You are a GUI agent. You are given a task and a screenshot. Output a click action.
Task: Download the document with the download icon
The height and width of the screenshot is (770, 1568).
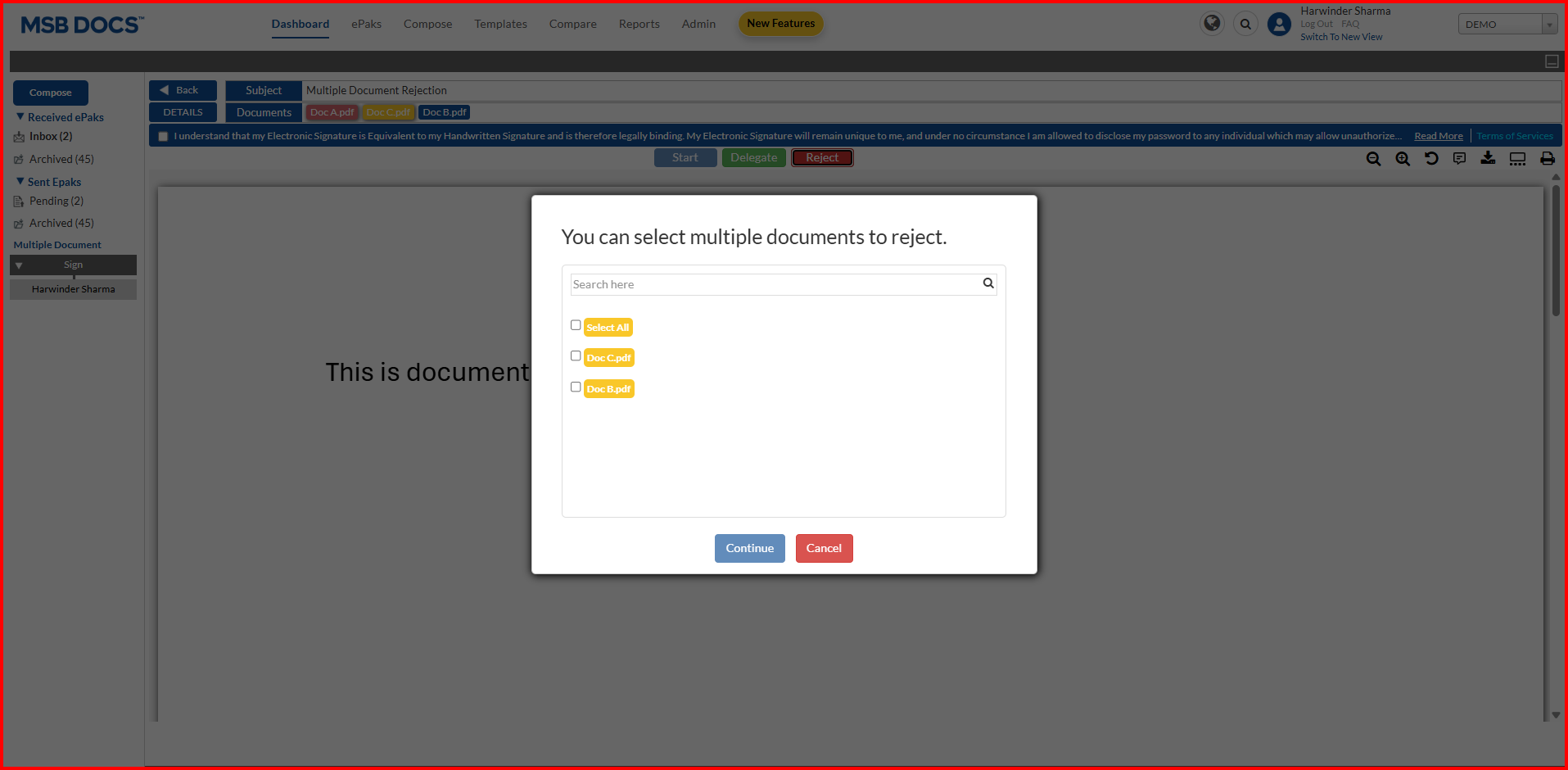(x=1488, y=159)
